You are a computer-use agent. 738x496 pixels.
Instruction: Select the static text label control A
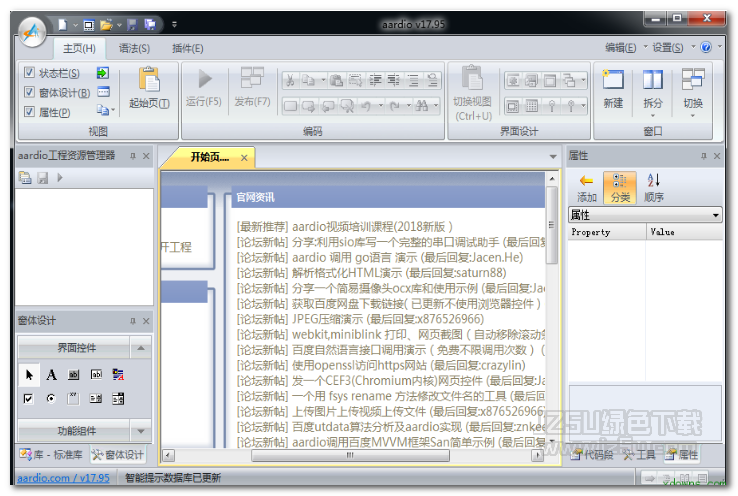point(51,375)
